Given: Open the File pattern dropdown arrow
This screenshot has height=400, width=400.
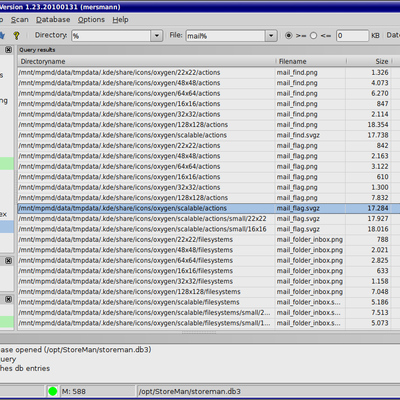Looking at the screenshot, I should 271,36.
